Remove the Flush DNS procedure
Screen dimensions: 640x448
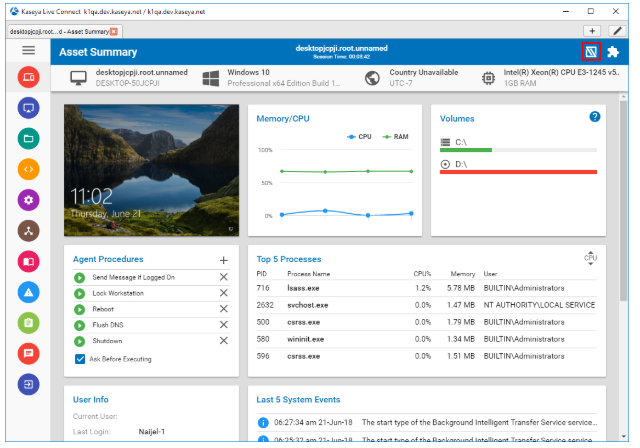tap(224, 325)
